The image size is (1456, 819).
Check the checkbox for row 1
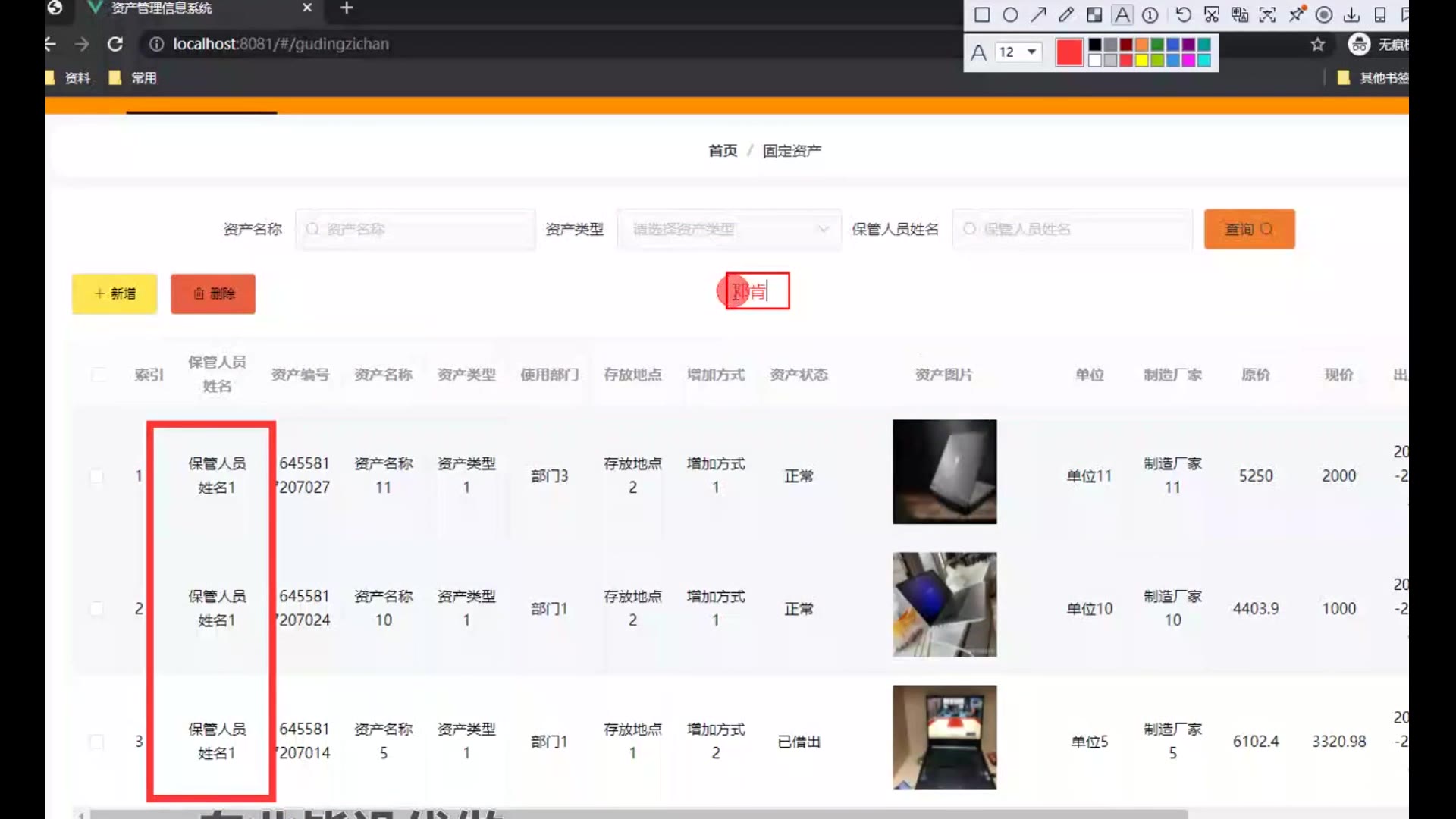(96, 476)
